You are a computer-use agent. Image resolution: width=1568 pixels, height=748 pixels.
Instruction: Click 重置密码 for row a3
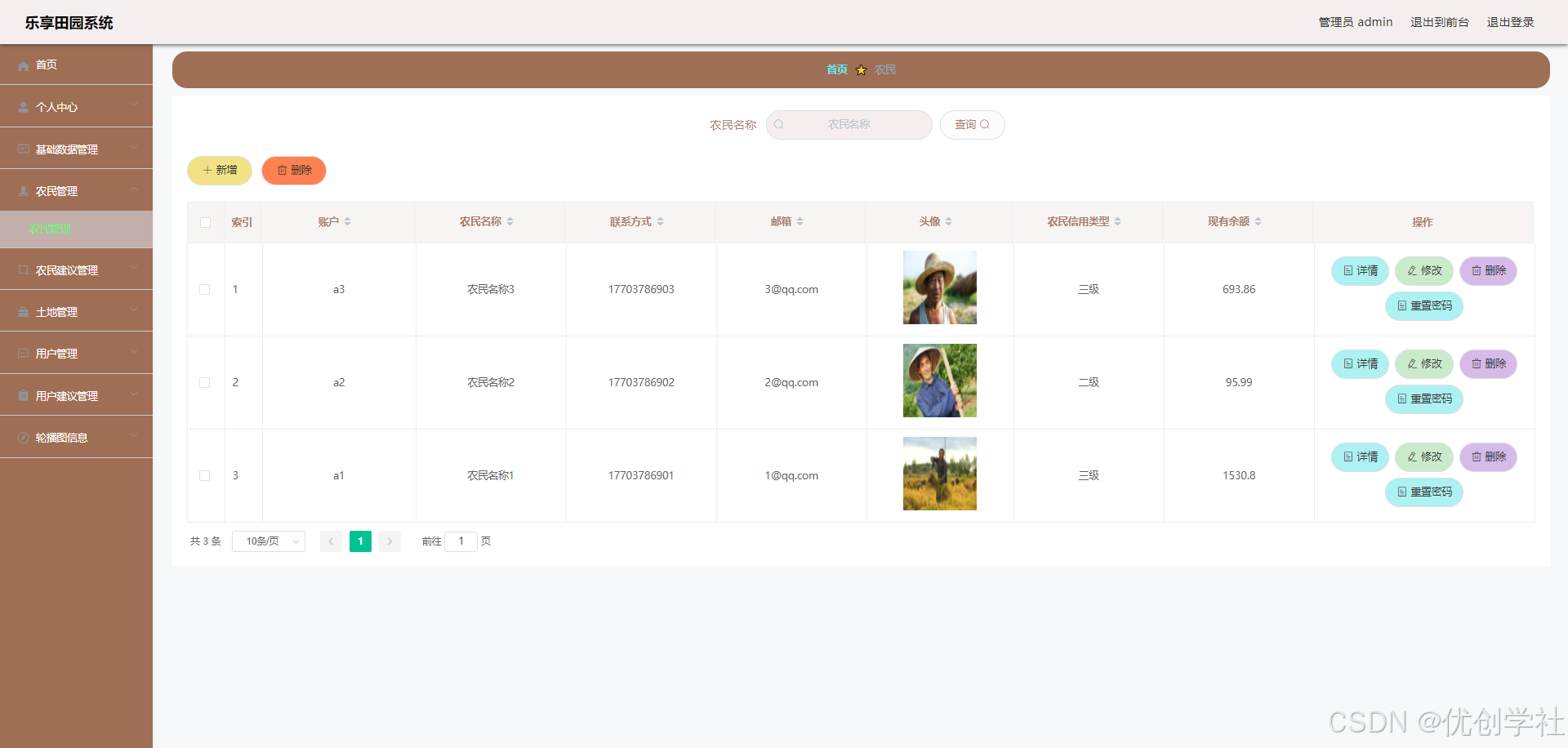[x=1424, y=306]
